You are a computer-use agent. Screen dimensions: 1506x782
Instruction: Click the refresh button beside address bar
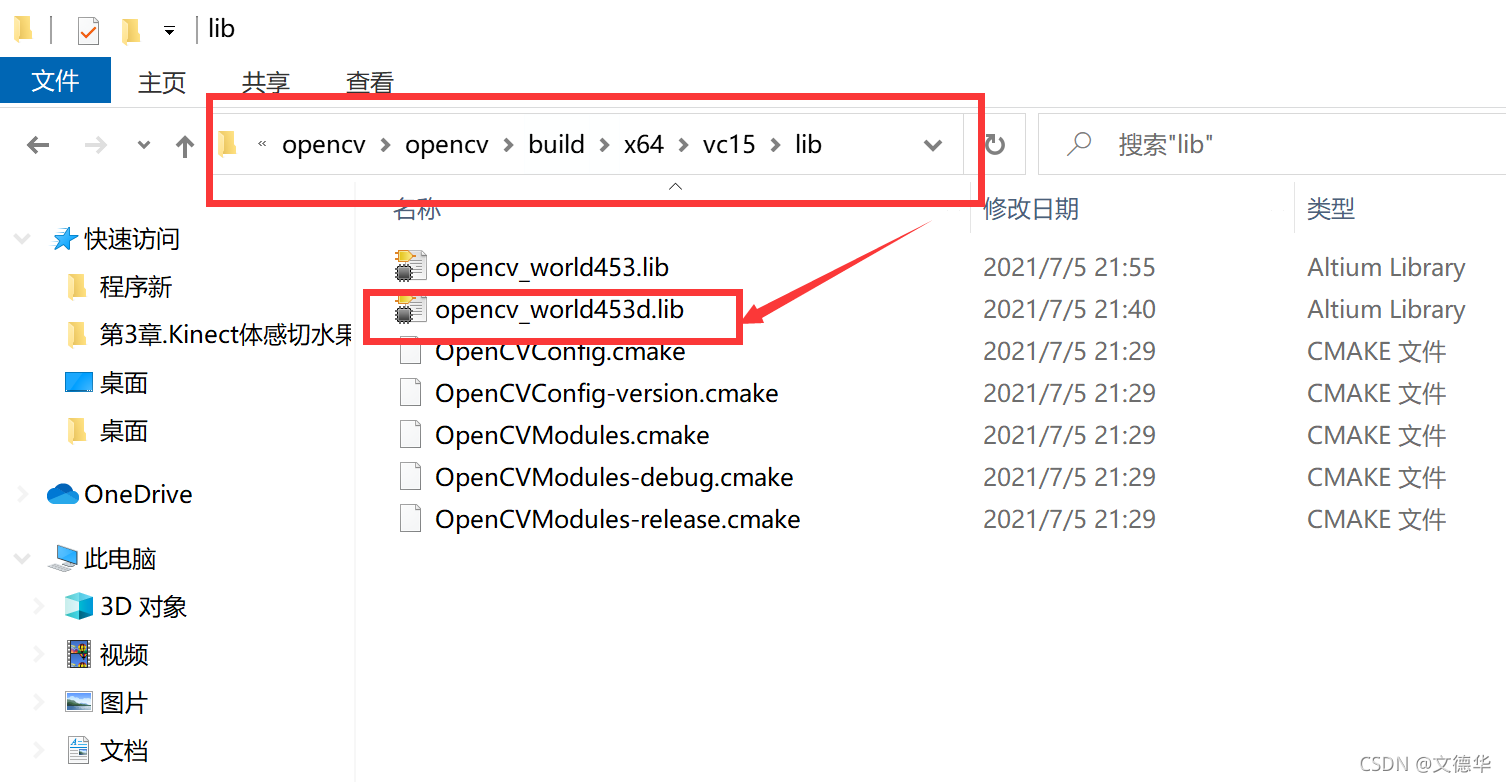point(995,146)
